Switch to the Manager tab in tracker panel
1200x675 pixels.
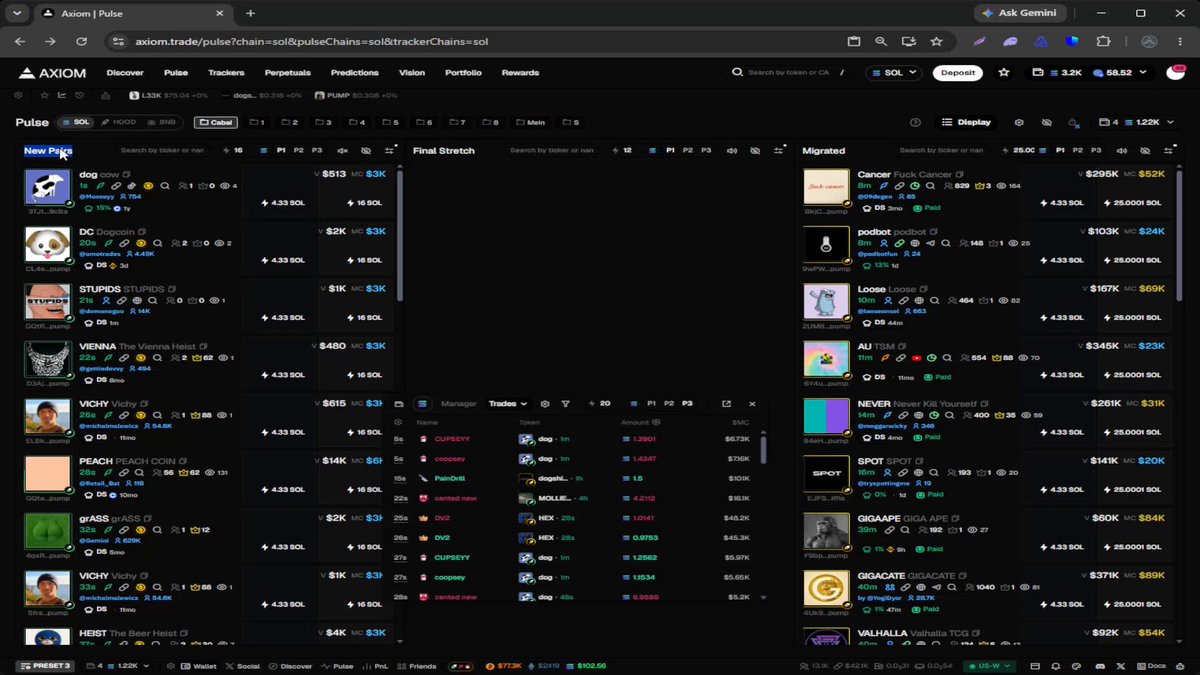point(459,404)
